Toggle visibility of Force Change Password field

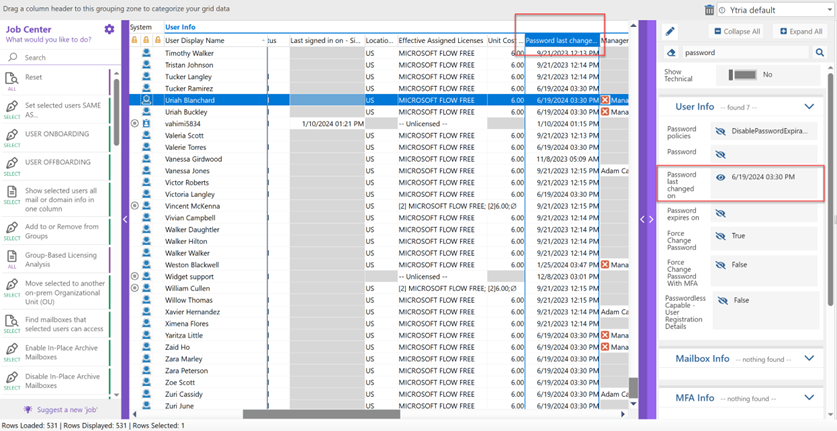pos(721,236)
